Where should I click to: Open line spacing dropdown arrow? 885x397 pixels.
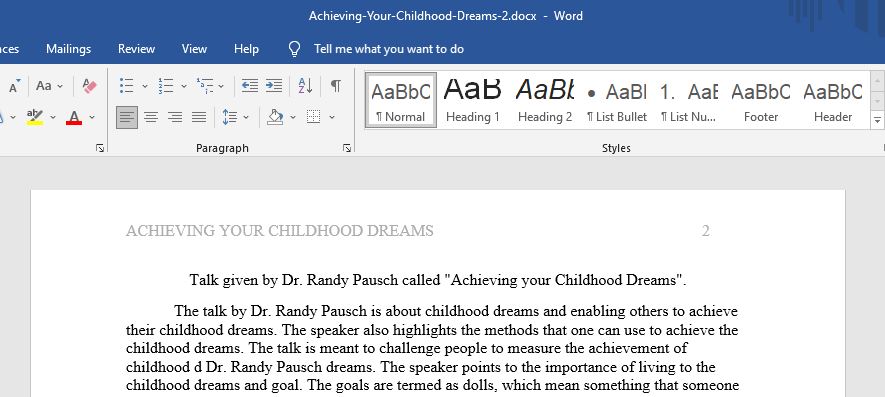246,117
